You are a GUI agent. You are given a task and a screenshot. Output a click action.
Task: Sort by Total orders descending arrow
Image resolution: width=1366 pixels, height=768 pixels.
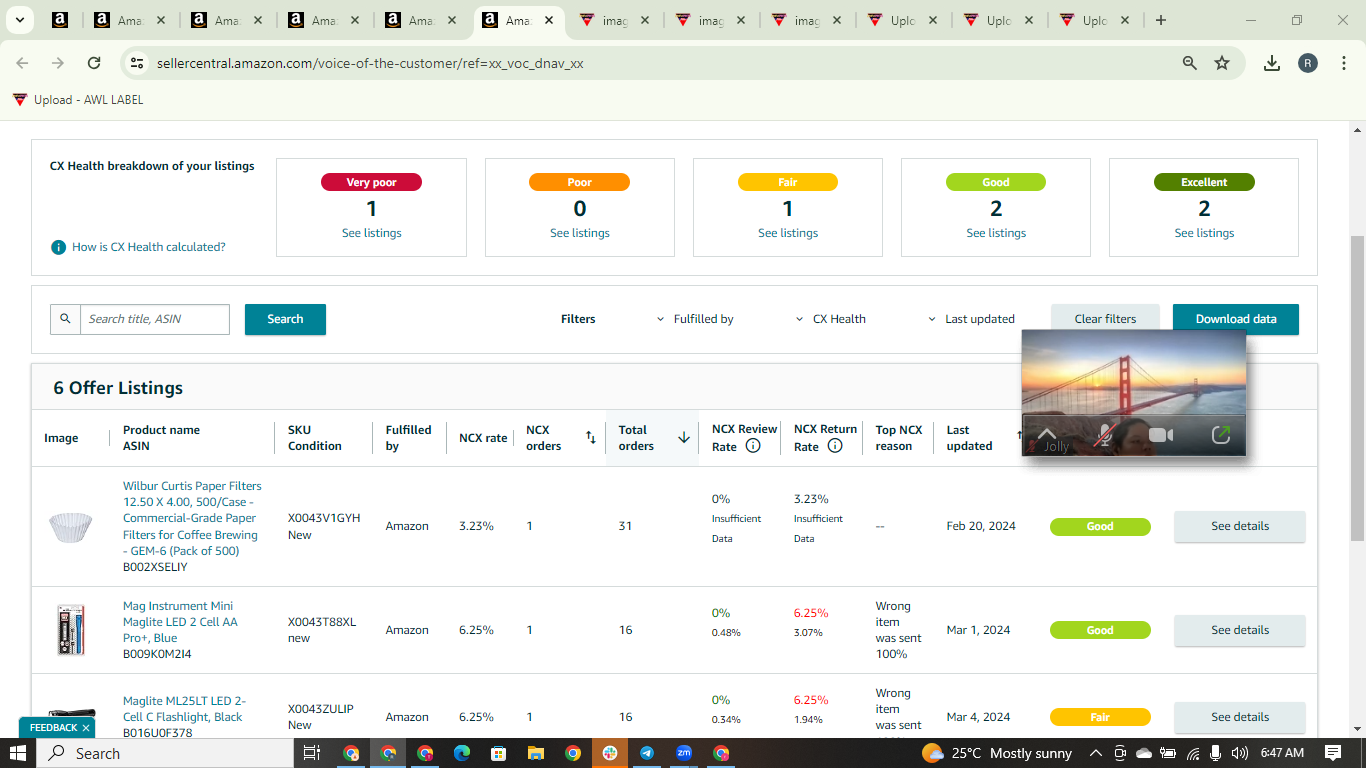(x=684, y=437)
